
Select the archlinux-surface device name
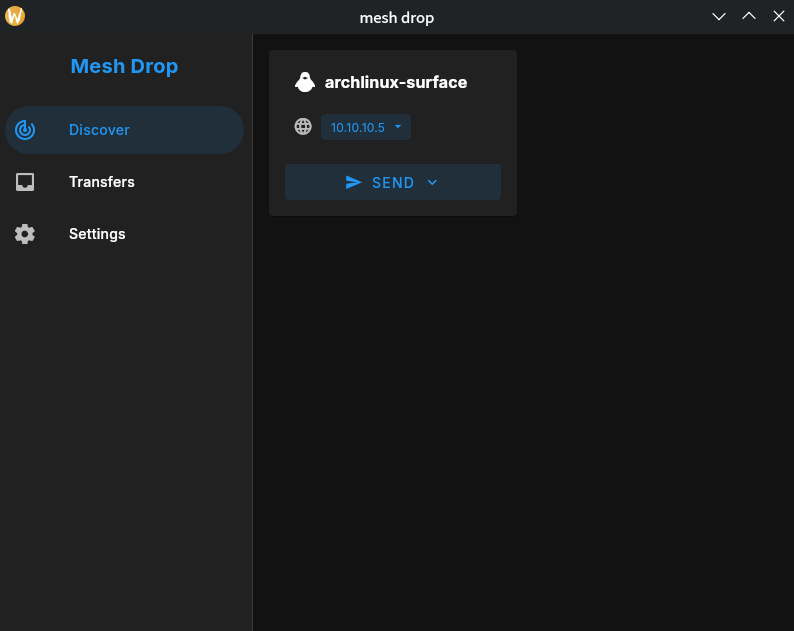[396, 82]
